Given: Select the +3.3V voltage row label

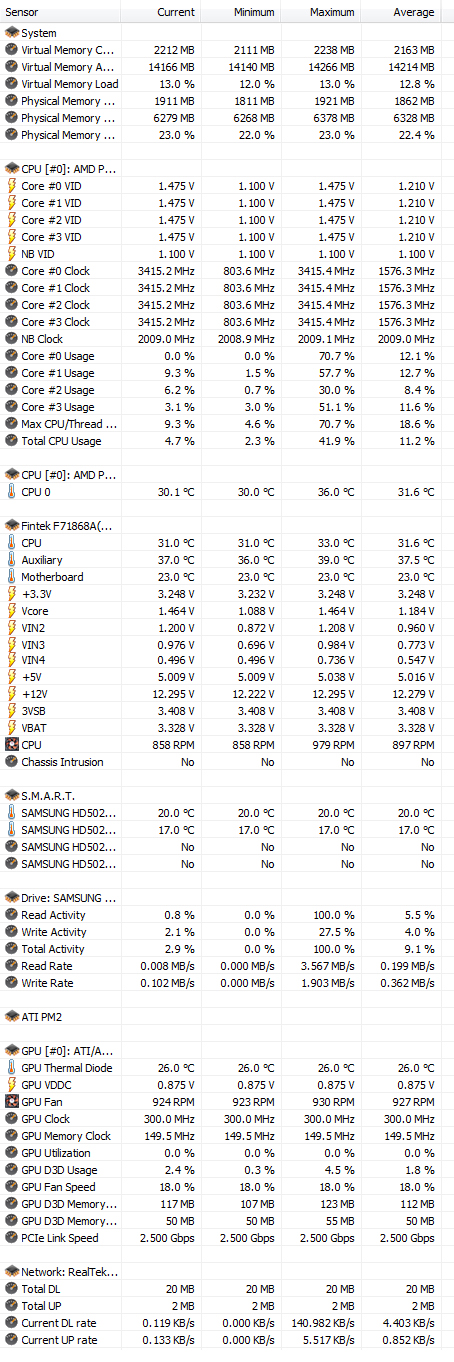Looking at the screenshot, I should (x=37, y=594).
